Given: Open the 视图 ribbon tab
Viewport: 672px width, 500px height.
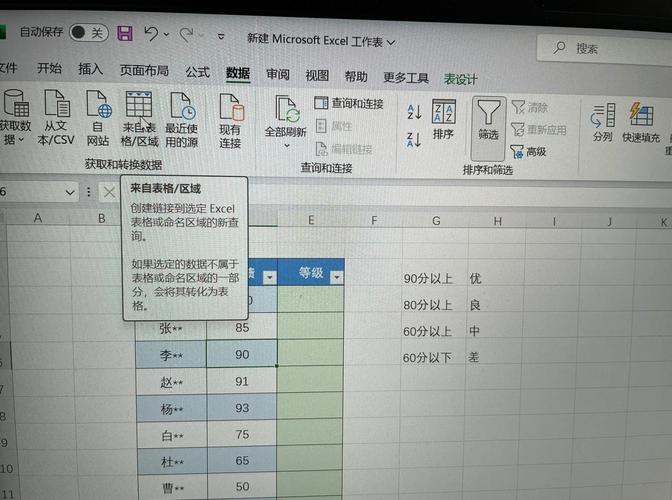Looking at the screenshot, I should pyautogui.click(x=317, y=75).
